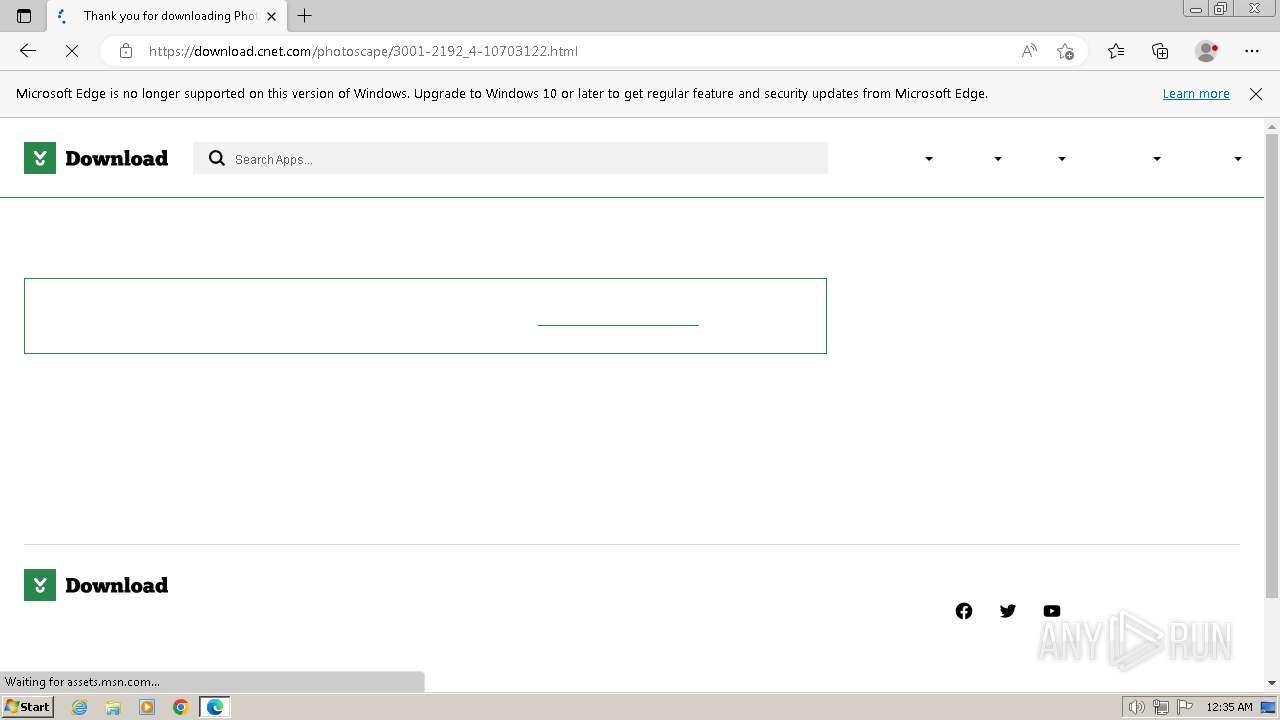Click the footer Download logo
The image size is (1280, 720).
click(96, 585)
